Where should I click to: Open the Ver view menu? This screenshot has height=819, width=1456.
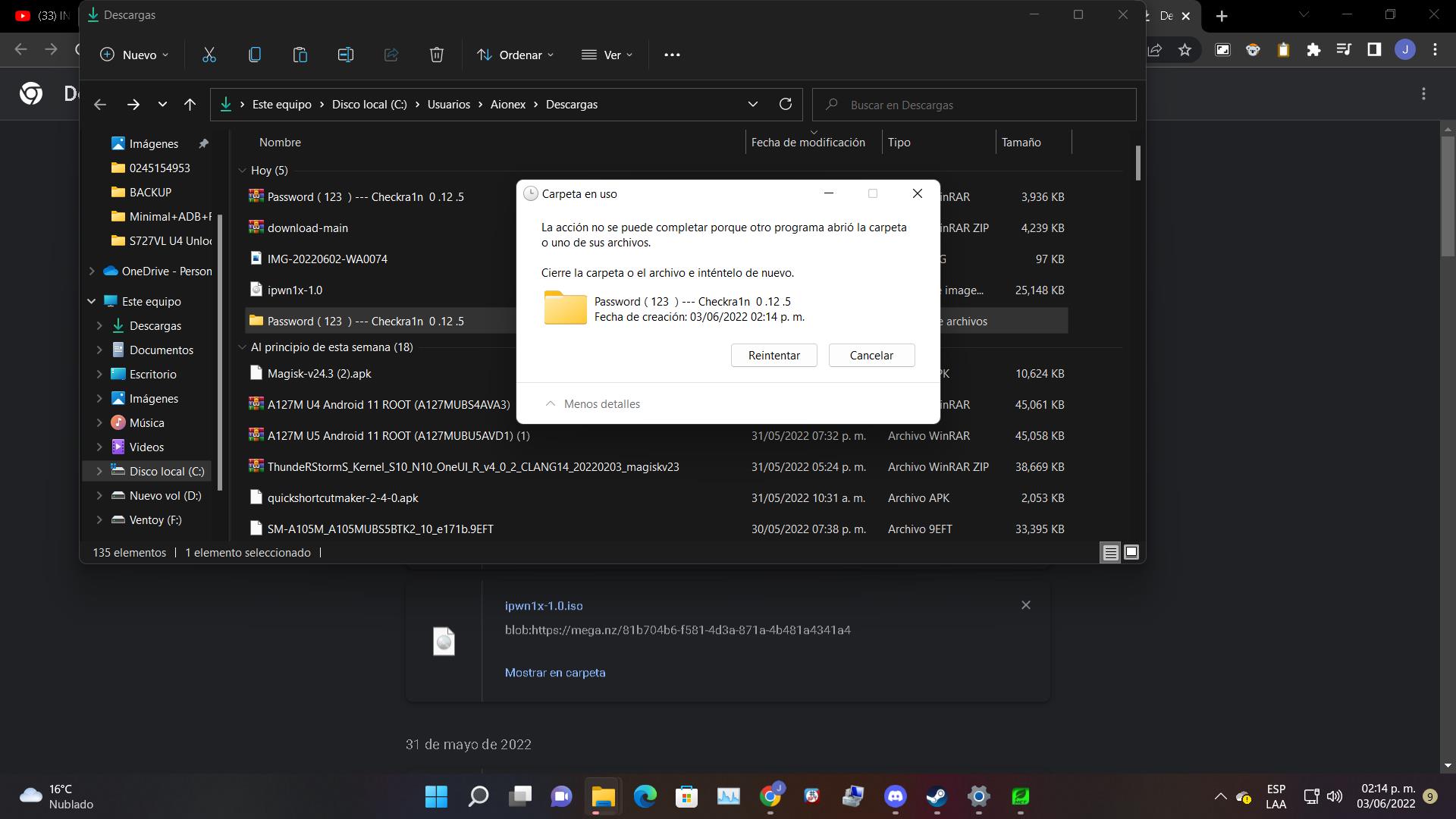point(607,55)
